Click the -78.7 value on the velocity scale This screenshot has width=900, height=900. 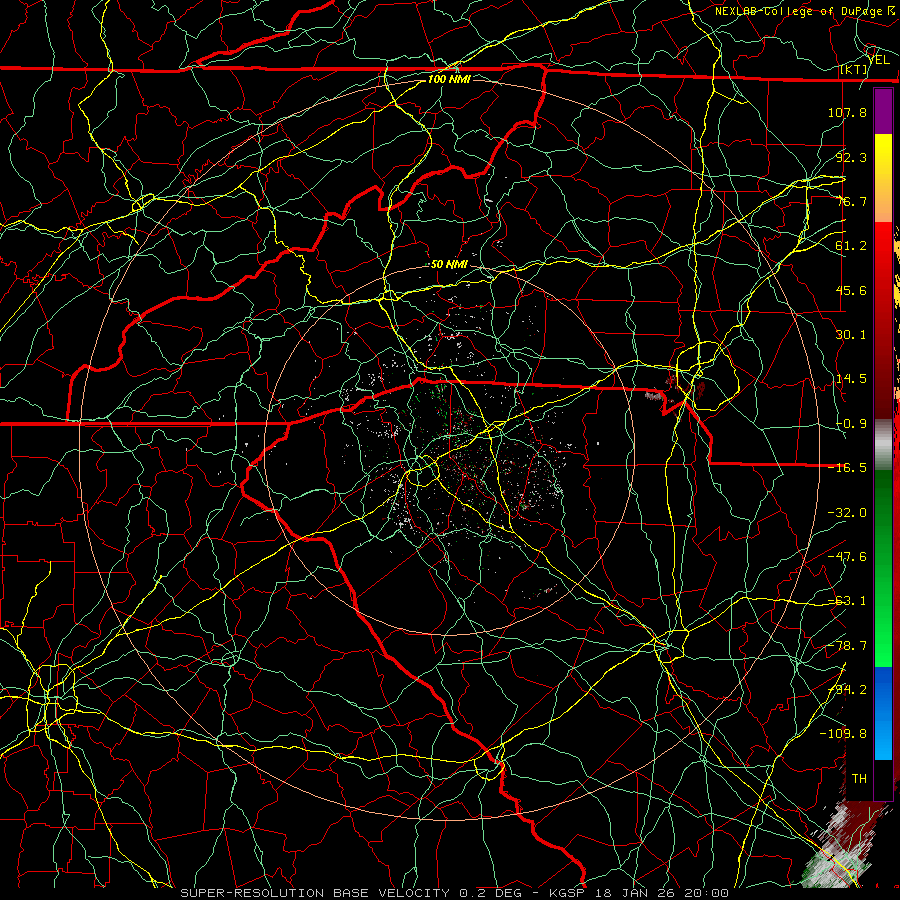[847, 646]
